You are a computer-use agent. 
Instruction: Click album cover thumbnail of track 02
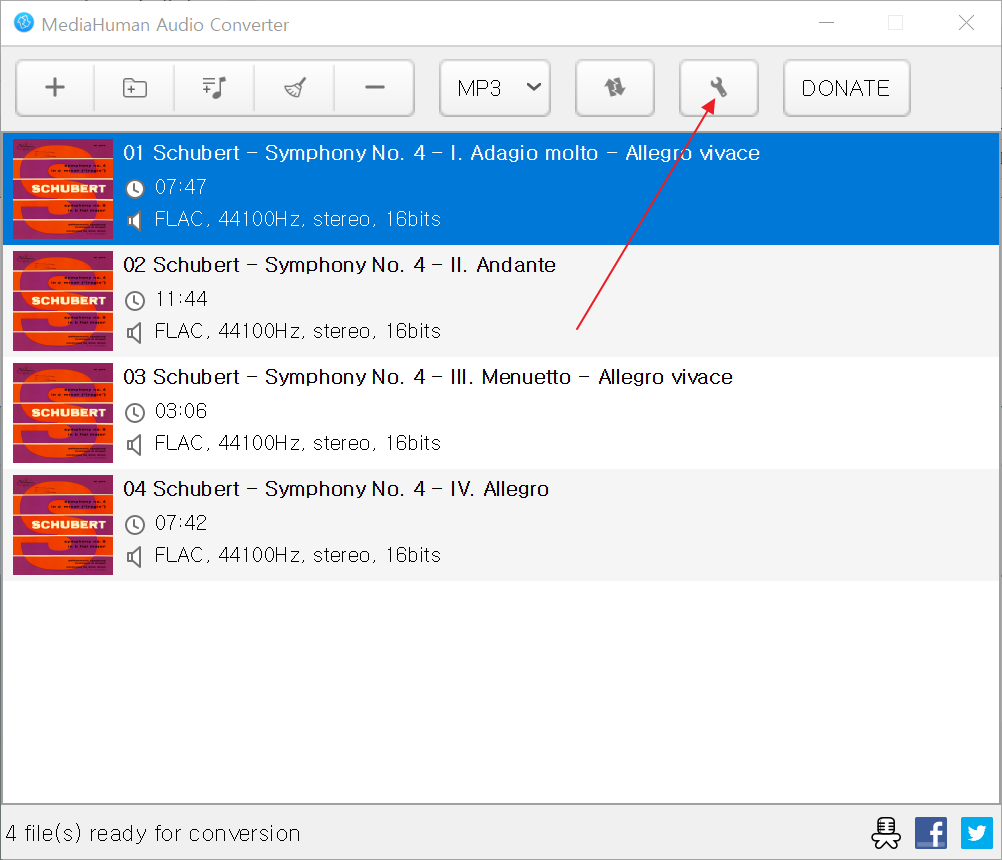[x=63, y=301]
